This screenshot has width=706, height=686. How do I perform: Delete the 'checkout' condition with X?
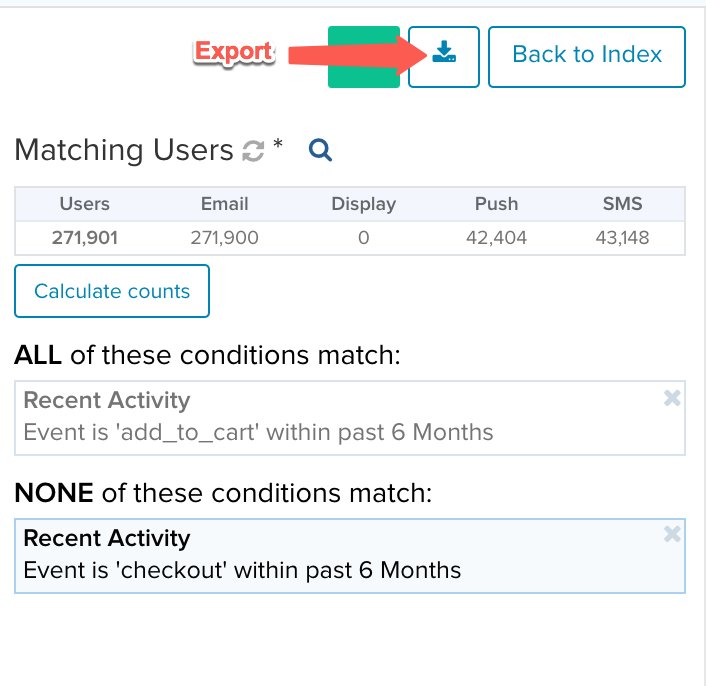pos(672,534)
